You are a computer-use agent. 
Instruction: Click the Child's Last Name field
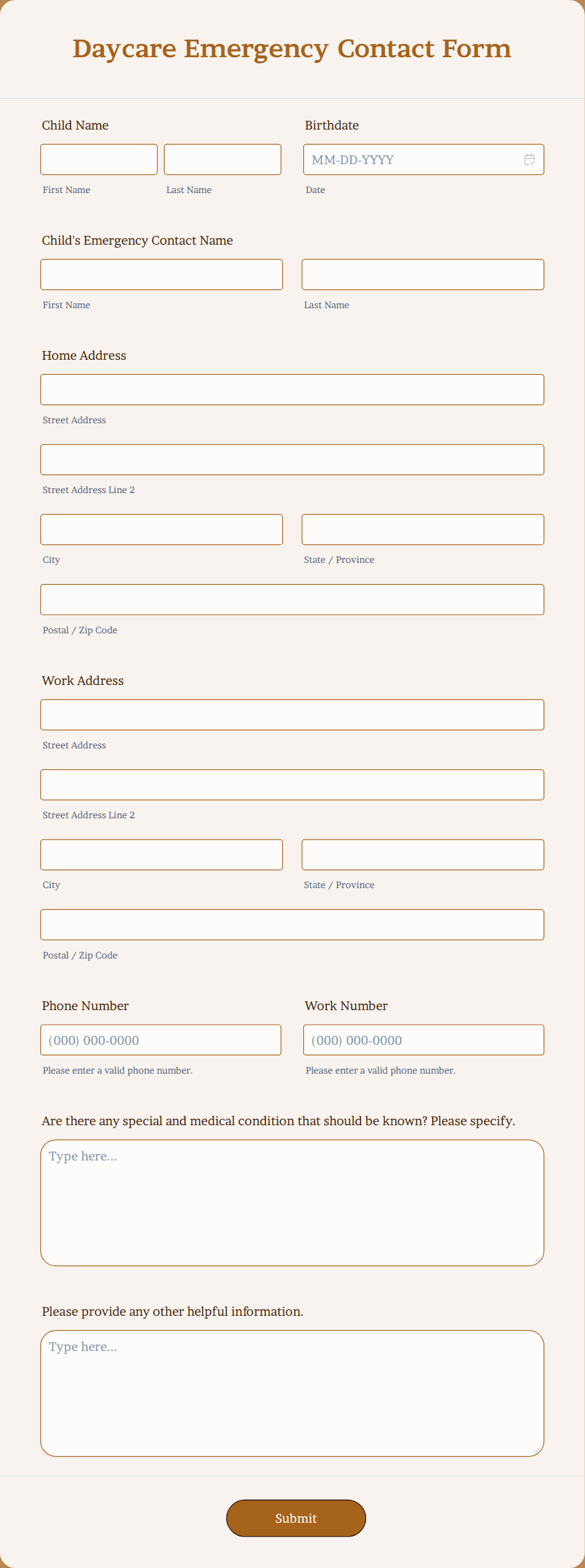click(x=222, y=159)
